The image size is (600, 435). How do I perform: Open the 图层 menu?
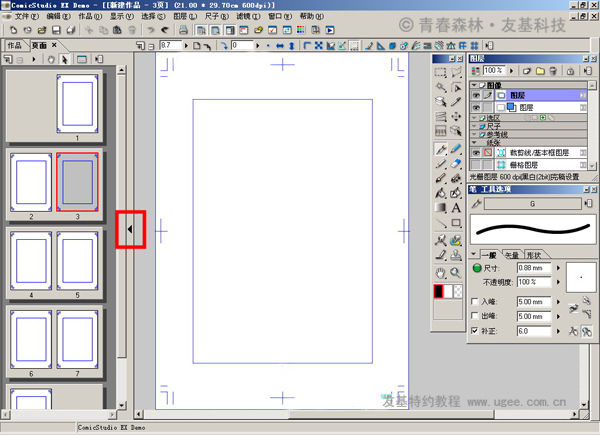[185, 16]
